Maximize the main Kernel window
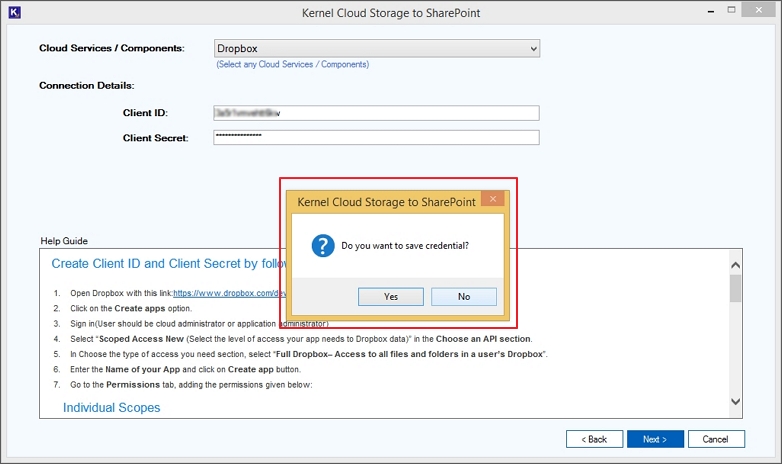Viewport: 782px width, 464px height. click(731, 9)
